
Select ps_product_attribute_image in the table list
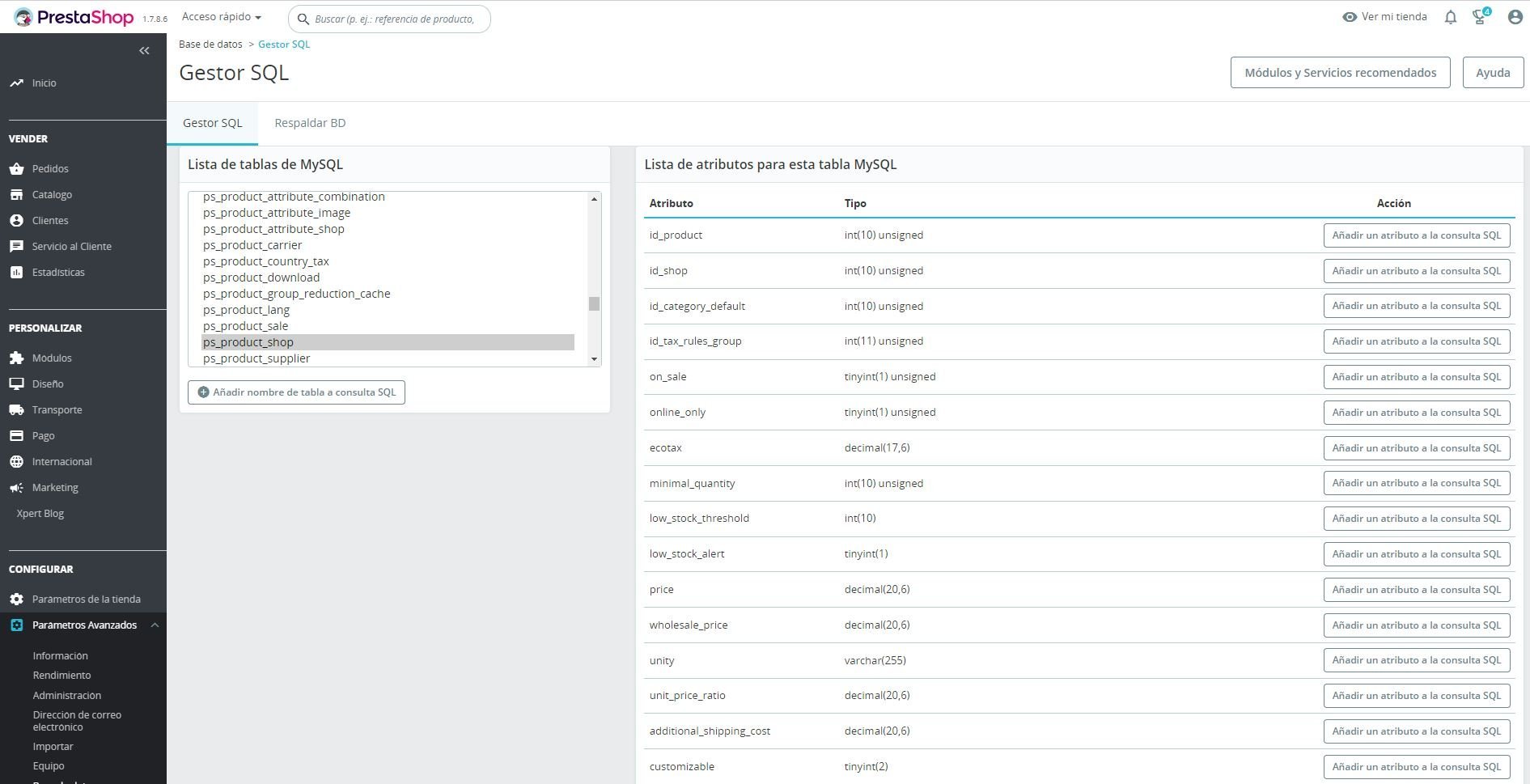click(388, 213)
